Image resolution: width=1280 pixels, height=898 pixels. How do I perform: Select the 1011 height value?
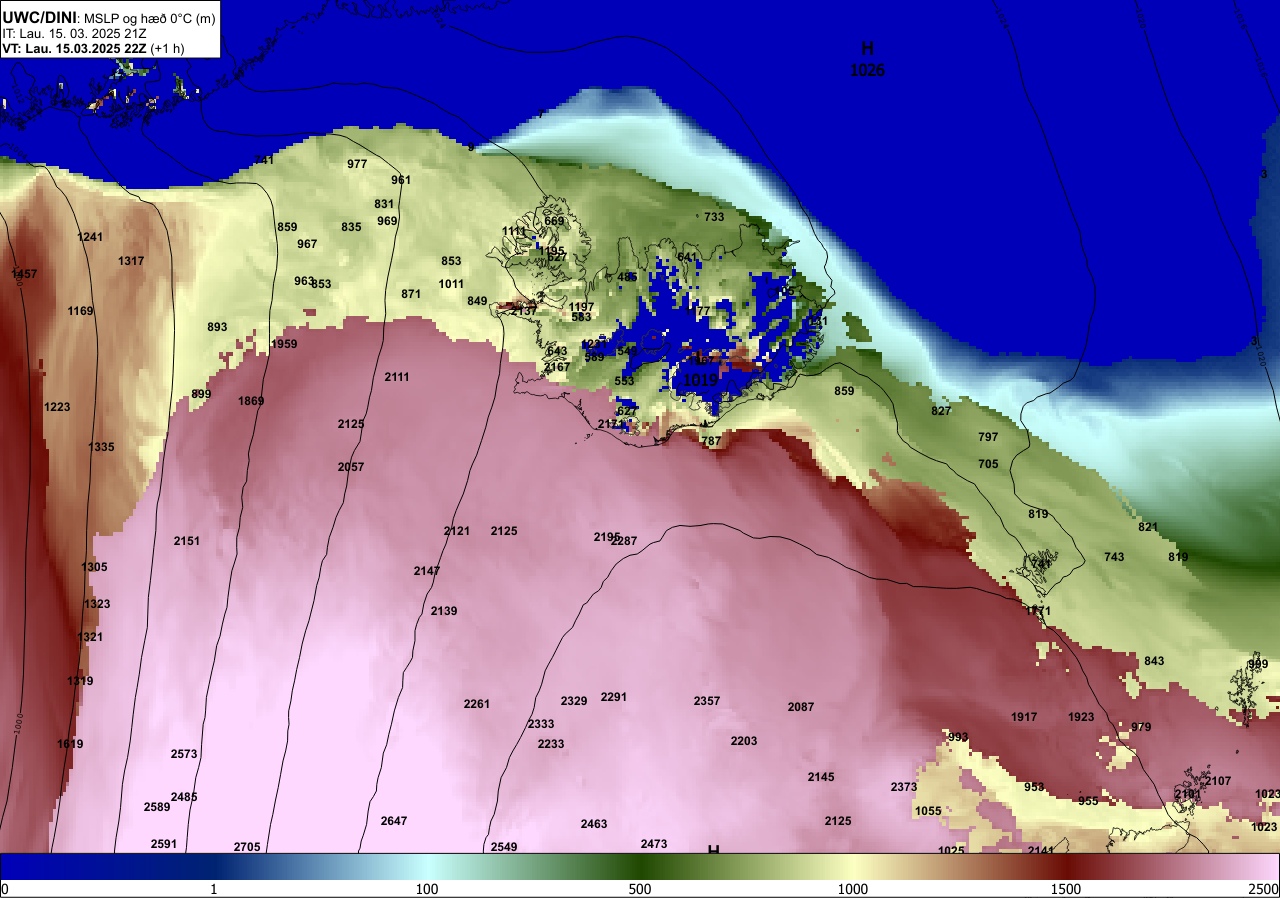pyautogui.click(x=451, y=284)
